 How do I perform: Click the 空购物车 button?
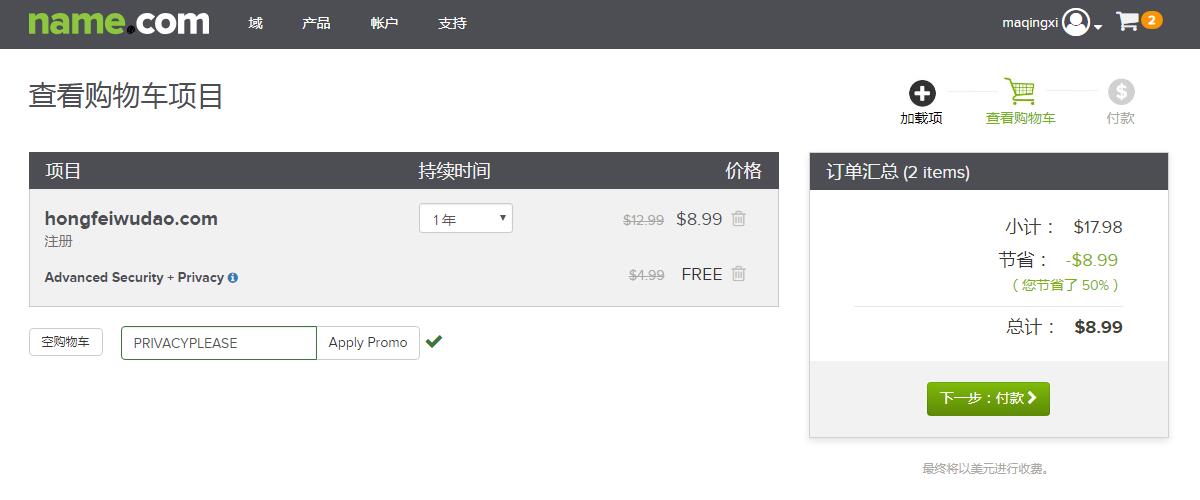point(66,342)
